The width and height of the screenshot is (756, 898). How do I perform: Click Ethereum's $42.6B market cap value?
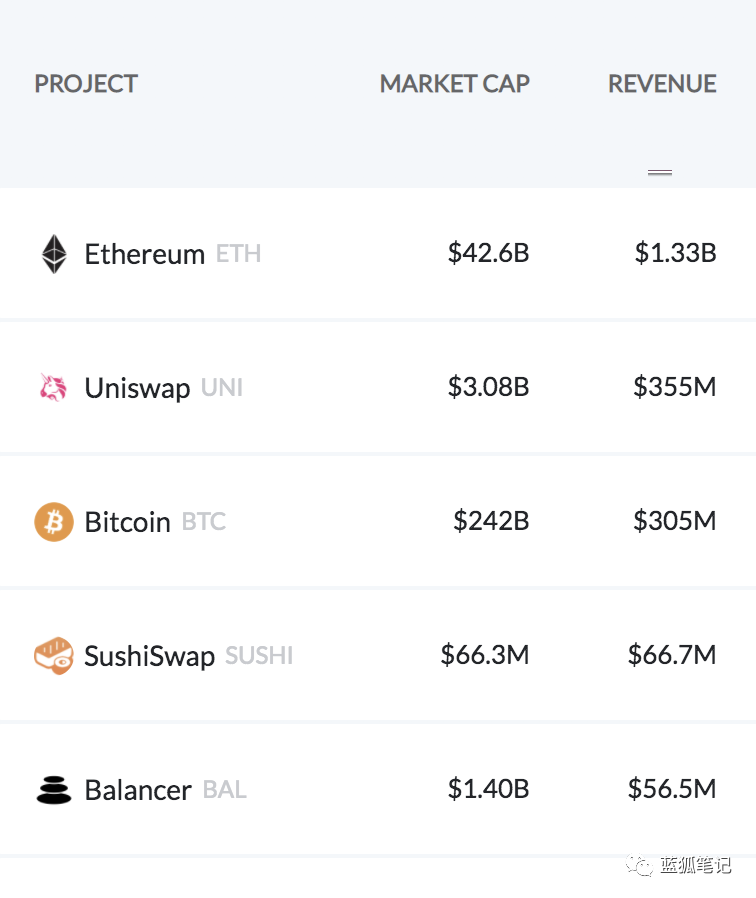pos(488,253)
